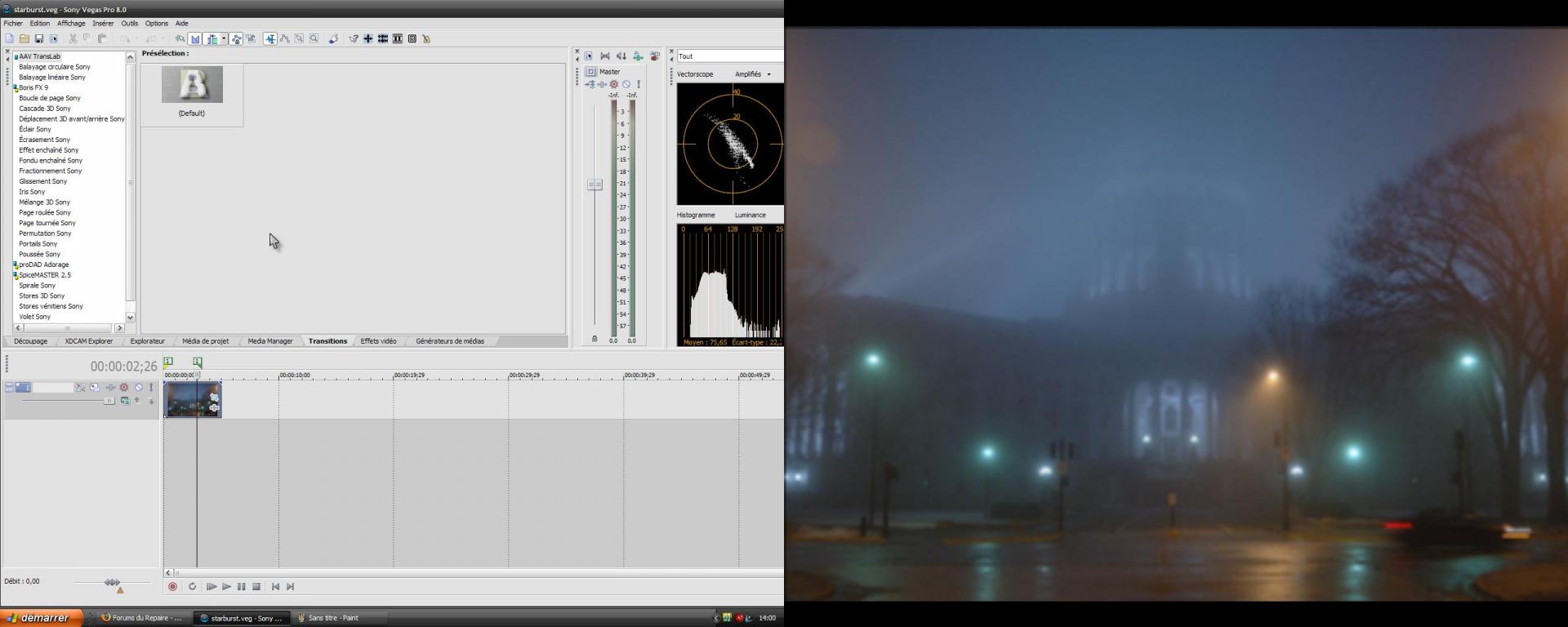
Task: Open the Vectorscope Amplifiés dropdown
Action: pyautogui.click(x=752, y=74)
